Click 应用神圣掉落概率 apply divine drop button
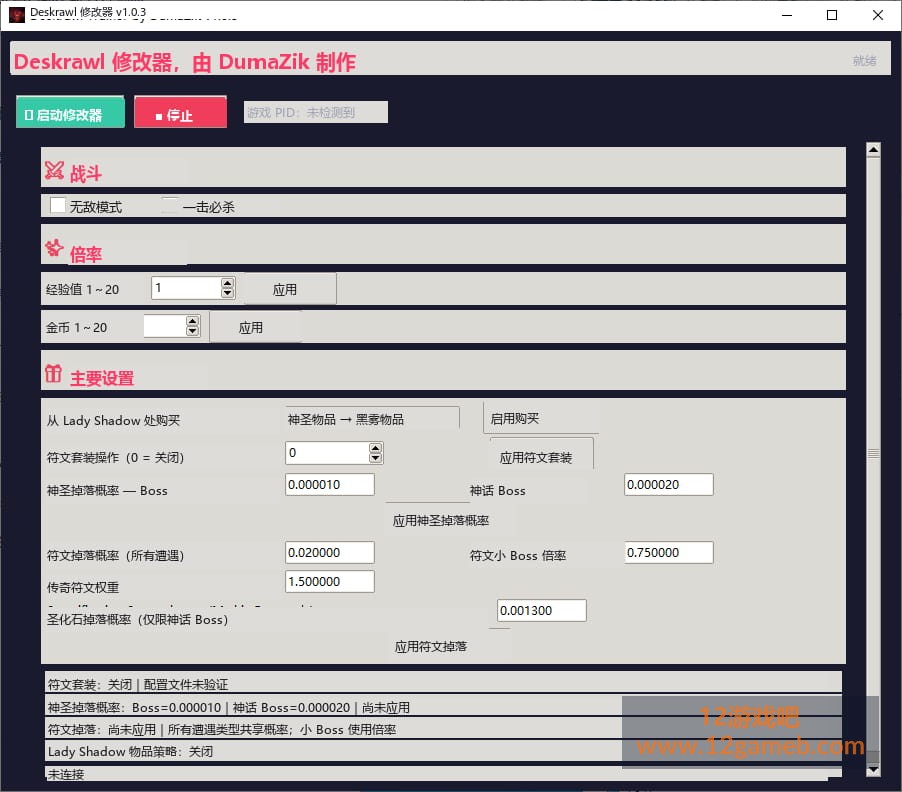 [441, 521]
